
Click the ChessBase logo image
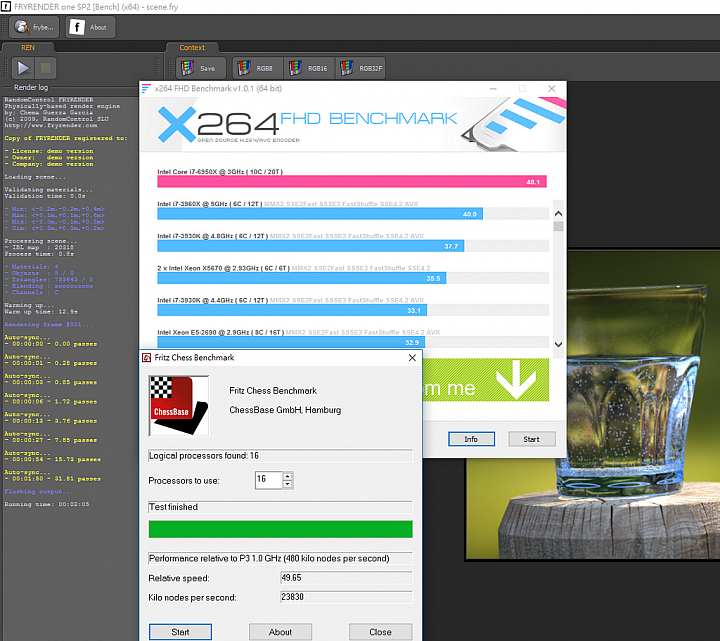(x=179, y=405)
